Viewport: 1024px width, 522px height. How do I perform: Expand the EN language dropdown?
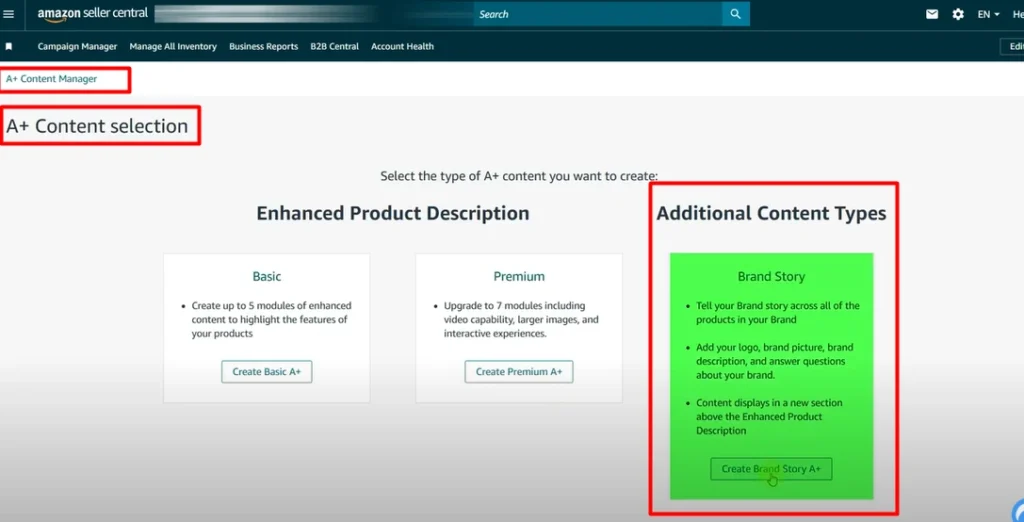tap(988, 14)
